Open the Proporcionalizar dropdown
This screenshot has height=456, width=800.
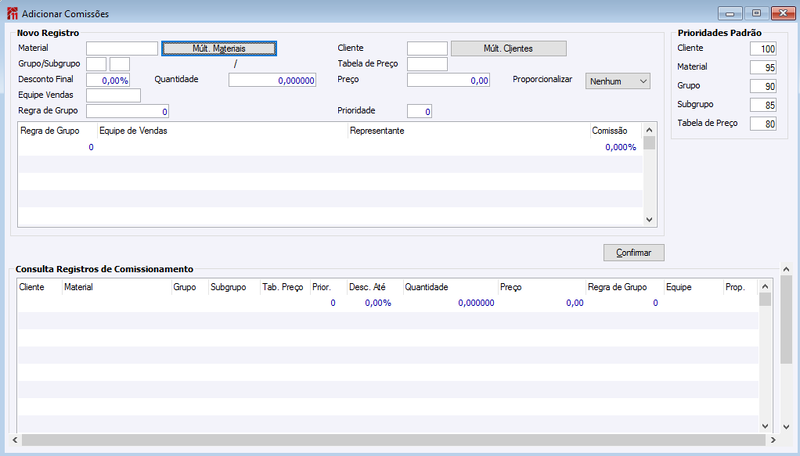(x=617, y=81)
